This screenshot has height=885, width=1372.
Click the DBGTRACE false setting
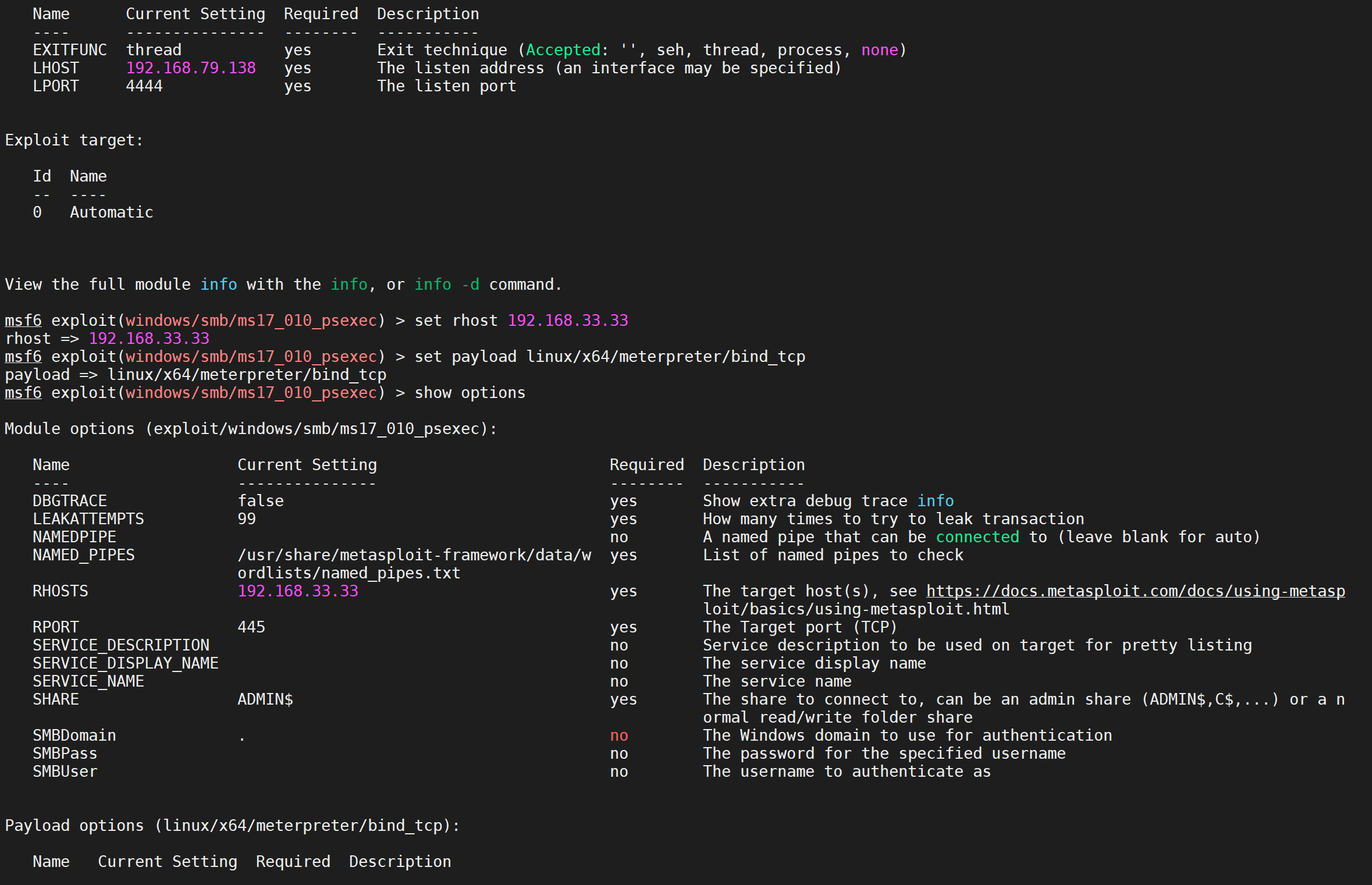coord(261,501)
